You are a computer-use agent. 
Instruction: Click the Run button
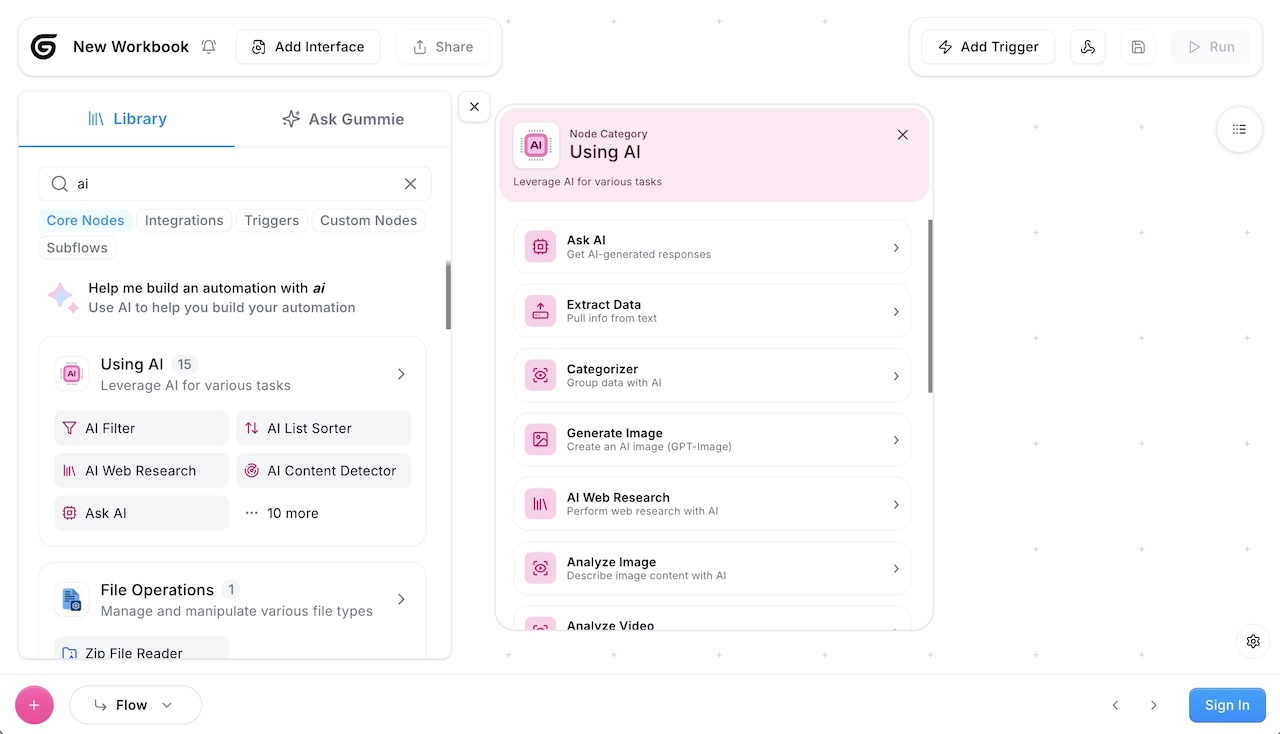click(1210, 47)
